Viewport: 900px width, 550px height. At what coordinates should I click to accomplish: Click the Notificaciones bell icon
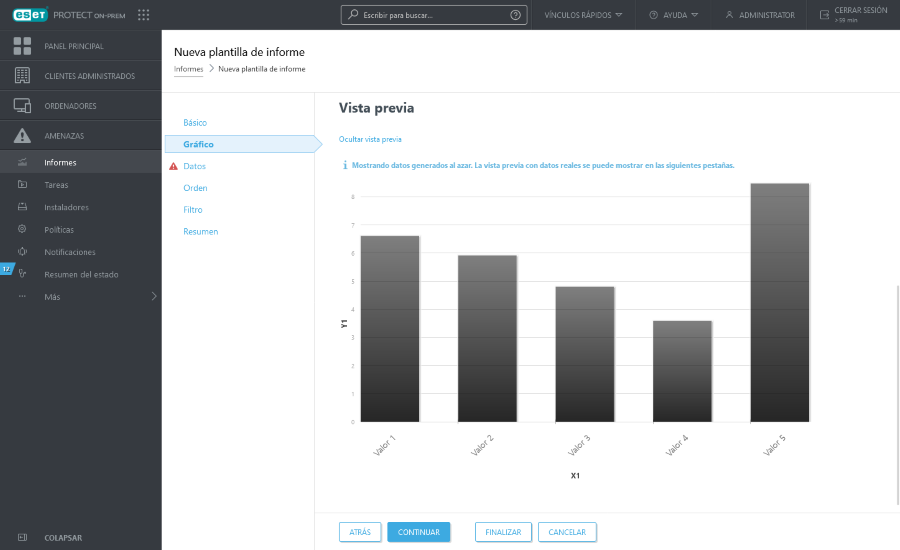(22, 251)
